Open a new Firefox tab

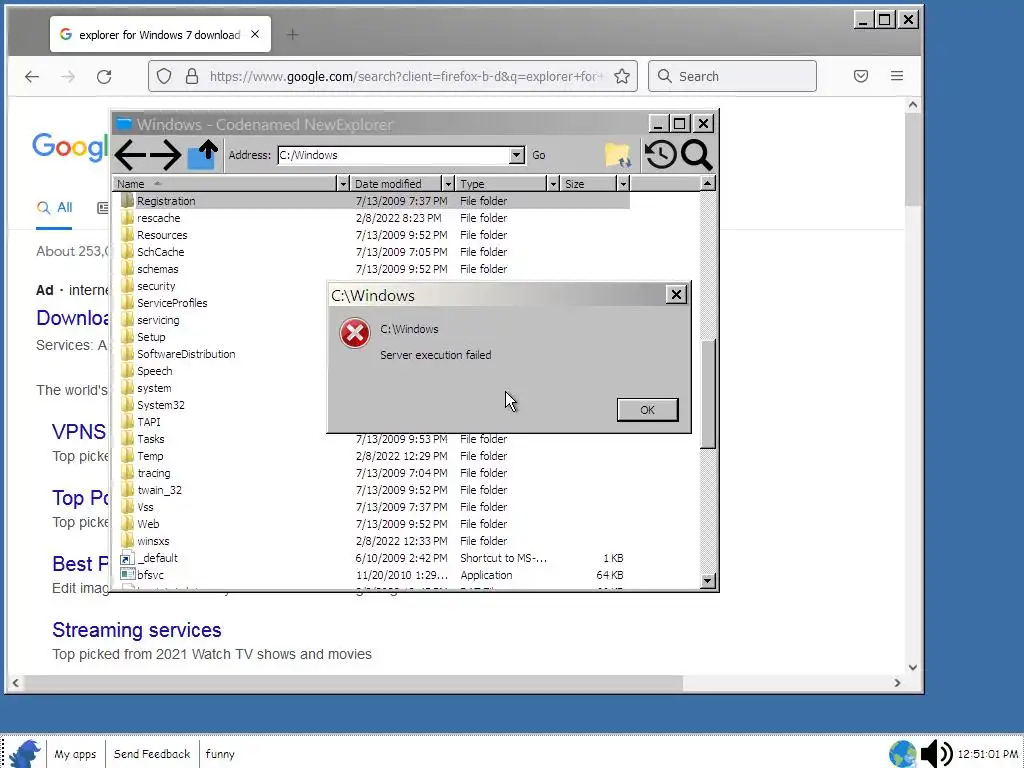coord(293,35)
